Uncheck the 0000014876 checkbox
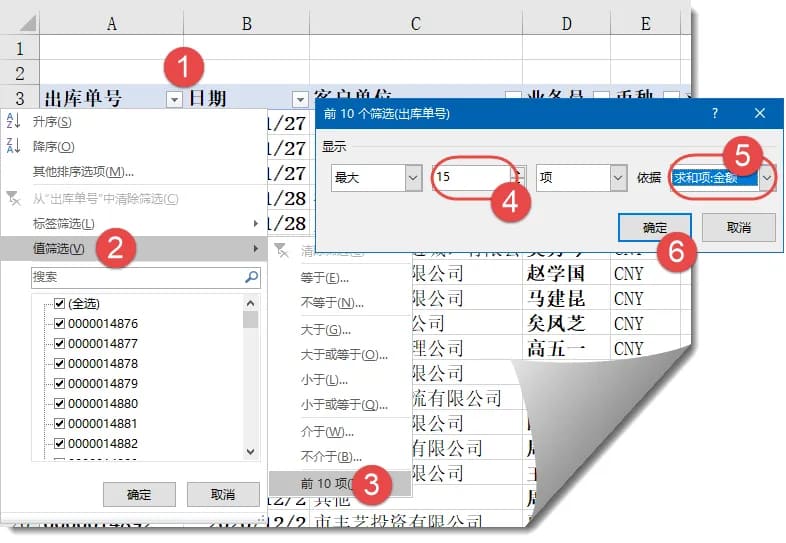 point(59,324)
